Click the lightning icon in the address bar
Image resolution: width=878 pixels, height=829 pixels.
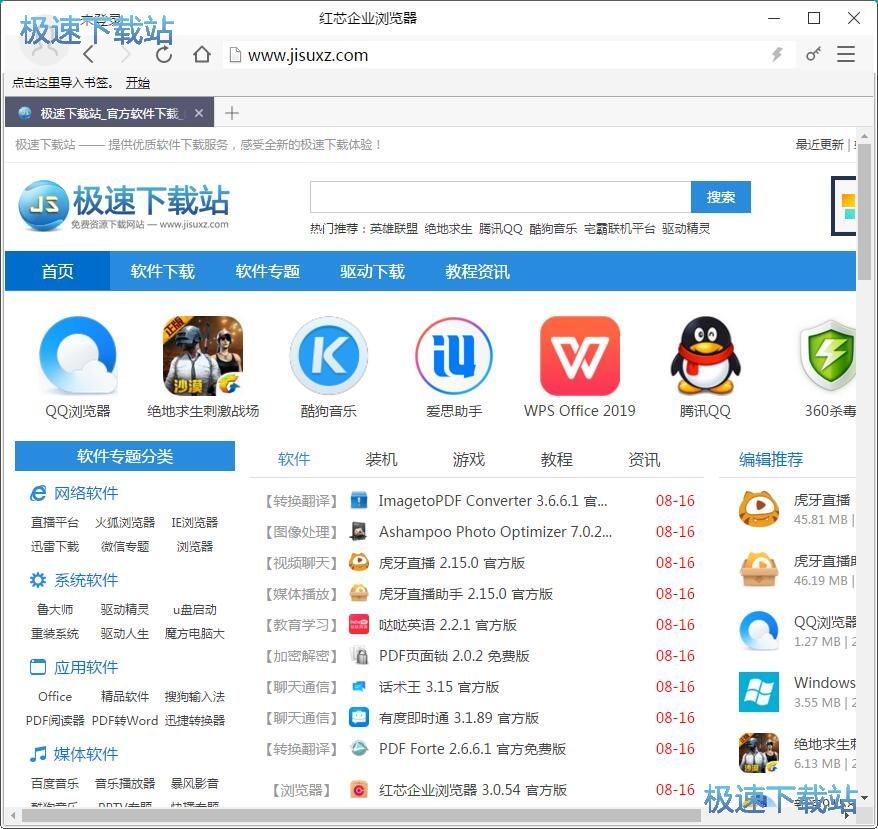(x=776, y=55)
